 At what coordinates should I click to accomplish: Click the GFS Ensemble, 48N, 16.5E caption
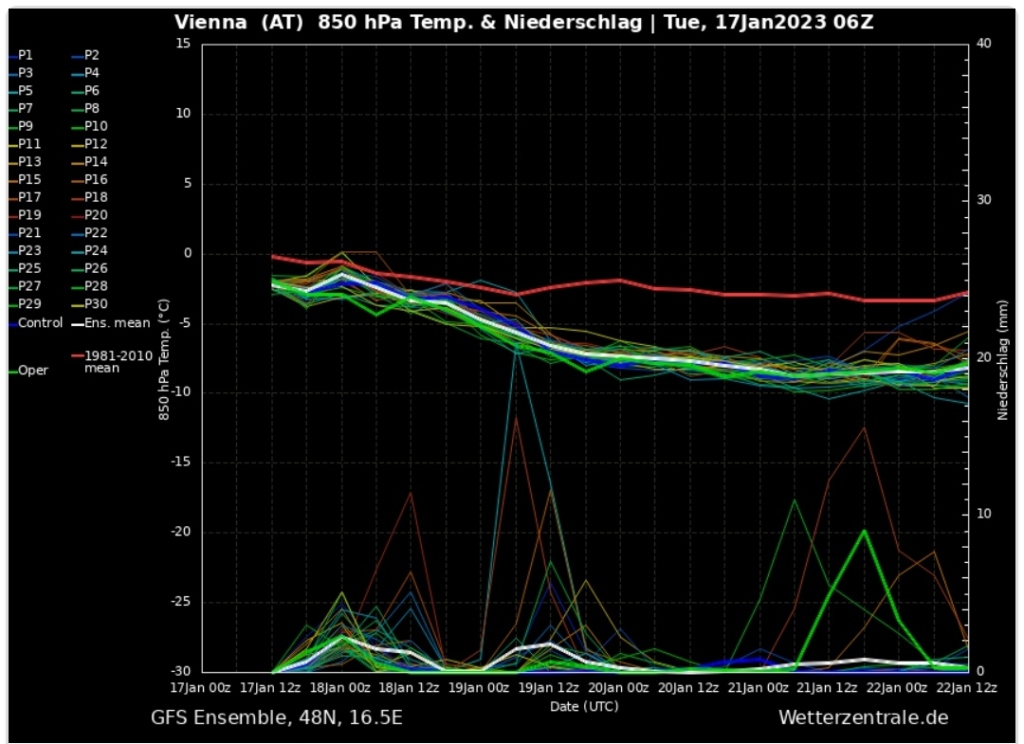tap(277, 717)
